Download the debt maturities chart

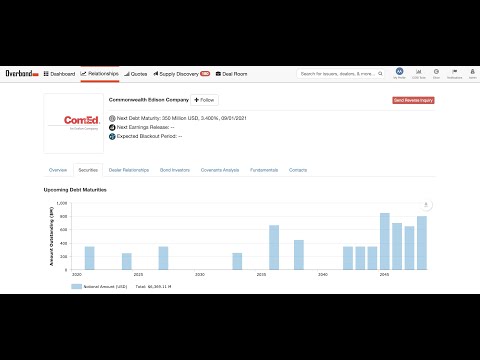tap(426, 205)
